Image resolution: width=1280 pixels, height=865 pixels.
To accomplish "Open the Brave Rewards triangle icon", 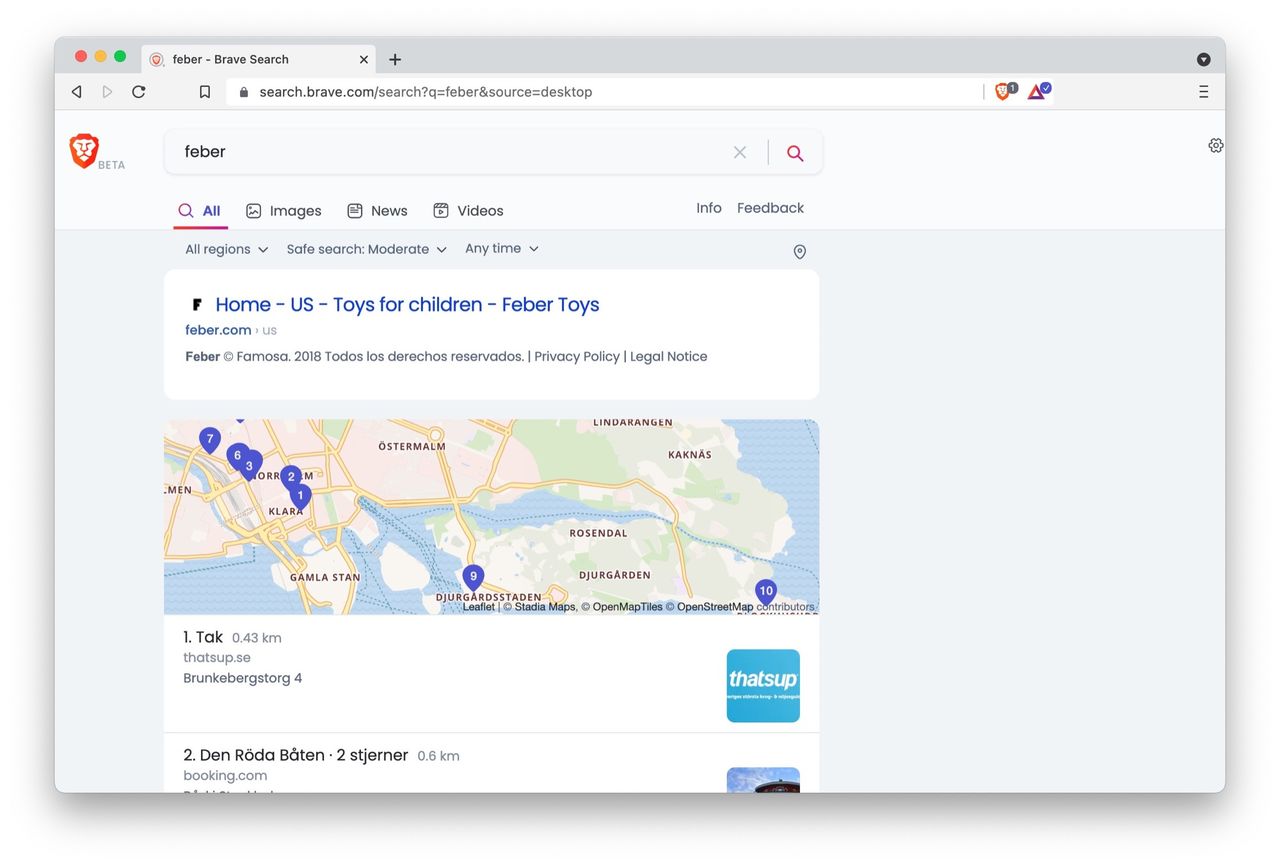I will [1038, 91].
